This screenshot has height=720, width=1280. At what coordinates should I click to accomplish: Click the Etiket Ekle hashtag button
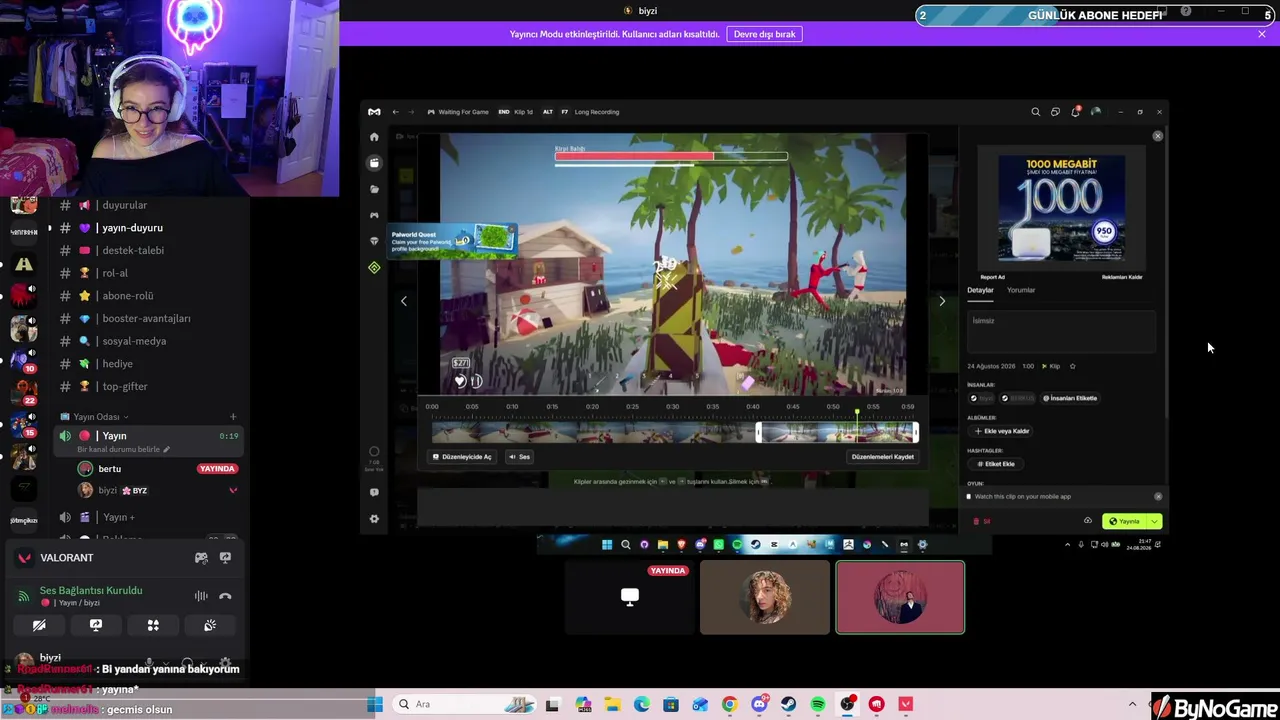996,464
